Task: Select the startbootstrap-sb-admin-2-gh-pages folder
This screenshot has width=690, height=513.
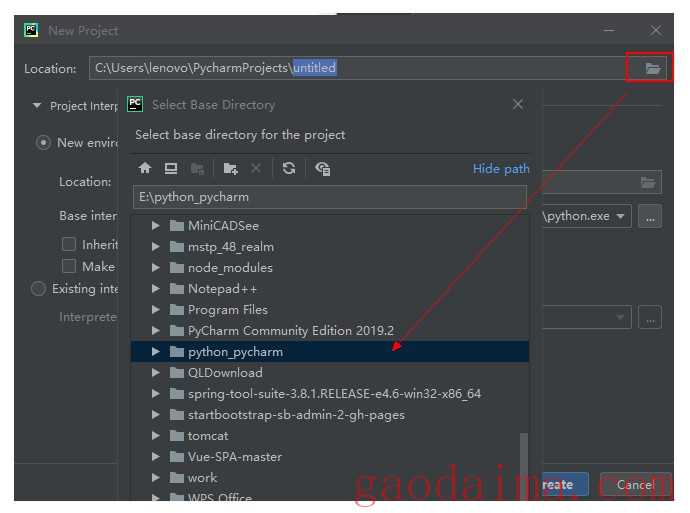Action: [296, 415]
